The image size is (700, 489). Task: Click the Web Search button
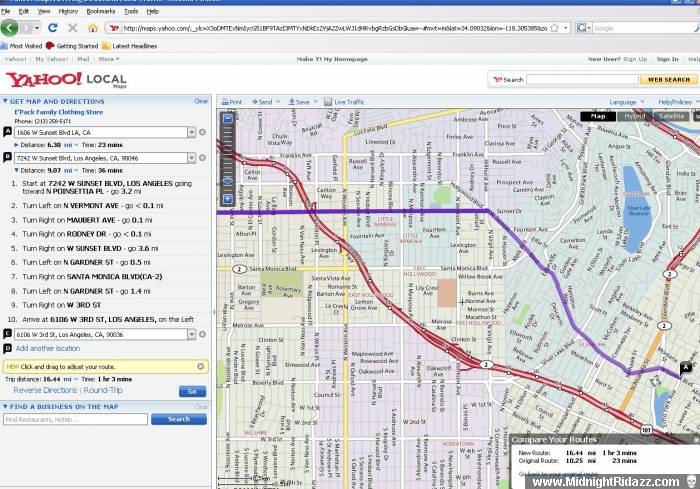click(669, 79)
